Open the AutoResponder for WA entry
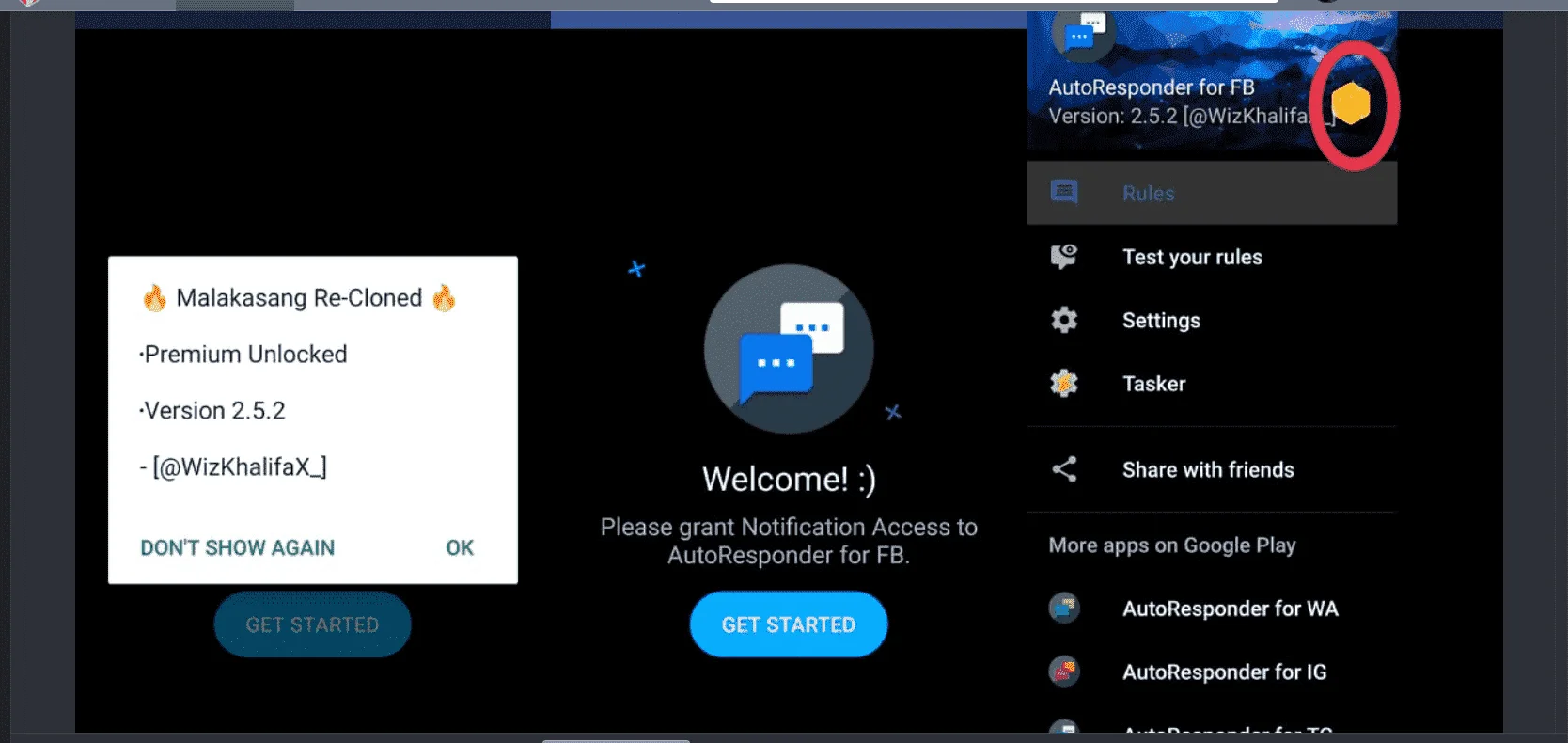 (1212, 609)
